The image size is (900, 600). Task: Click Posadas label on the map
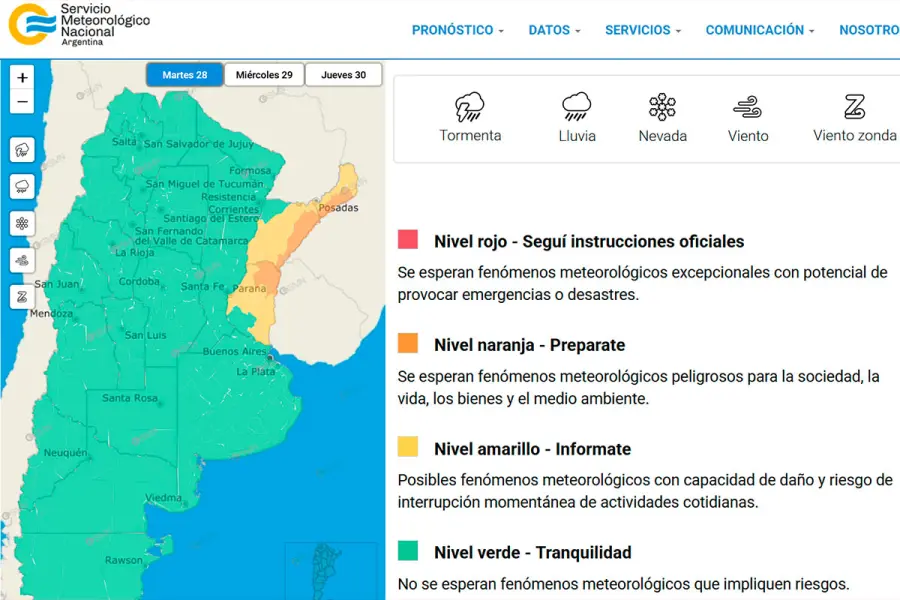338,208
